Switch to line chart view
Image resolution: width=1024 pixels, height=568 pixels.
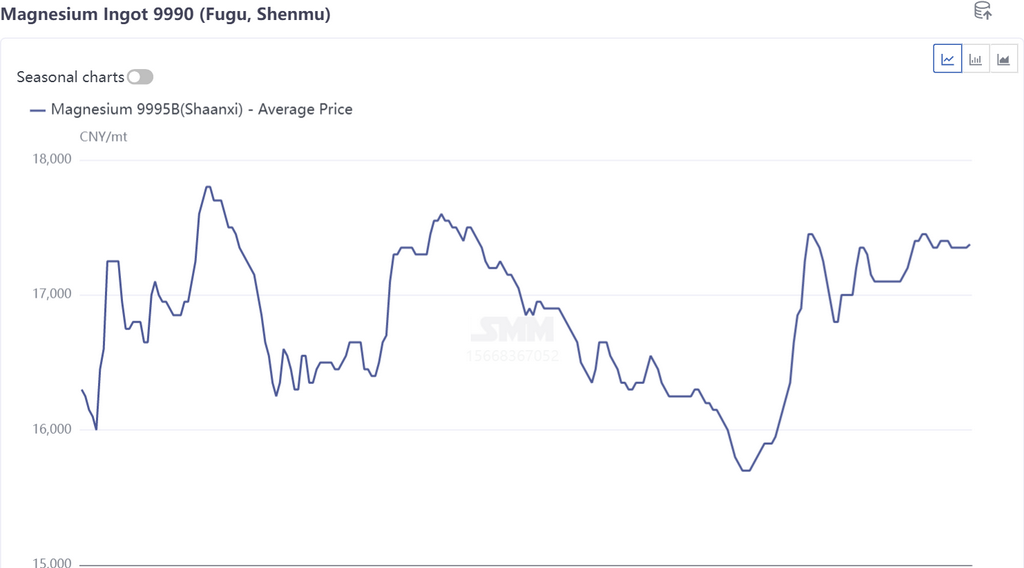947,59
